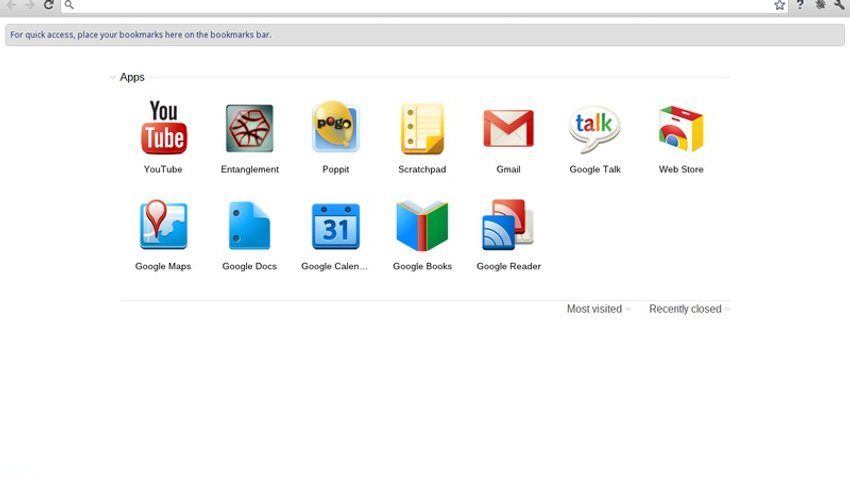The height and width of the screenshot is (478, 850).
Task: Expand the Recently closed menu
Action: tap(690, 309)
